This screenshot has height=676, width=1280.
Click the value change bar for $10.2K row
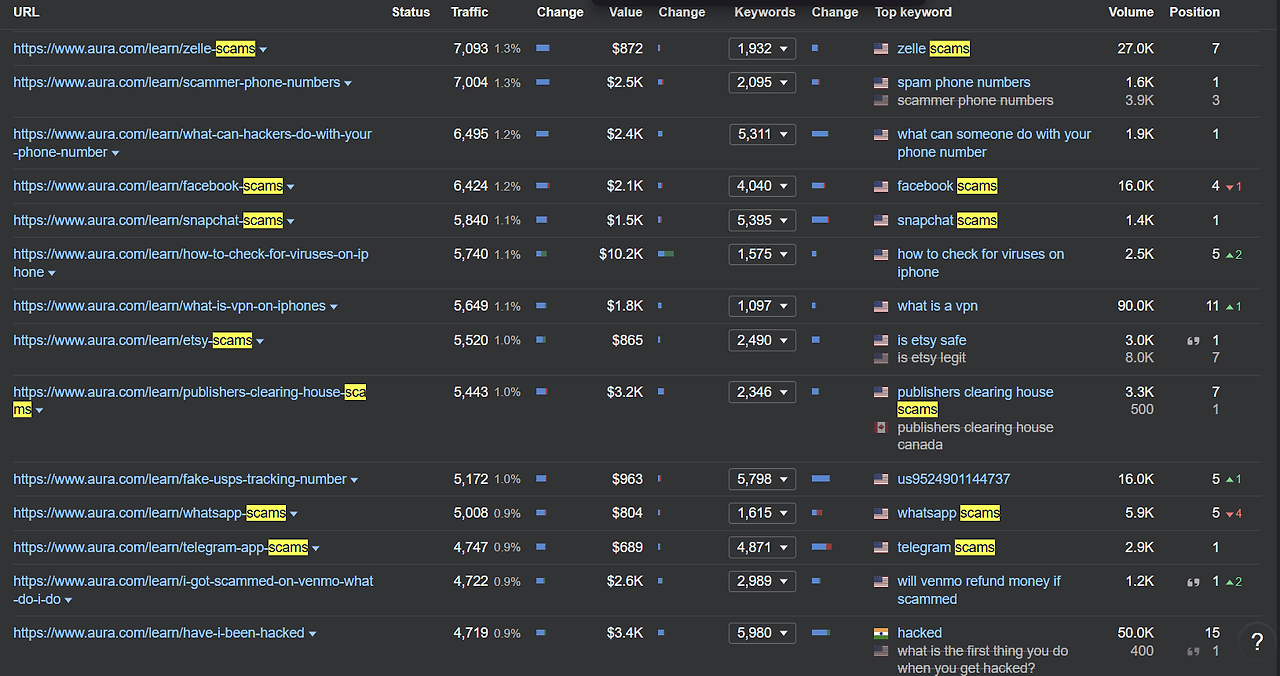666,254
